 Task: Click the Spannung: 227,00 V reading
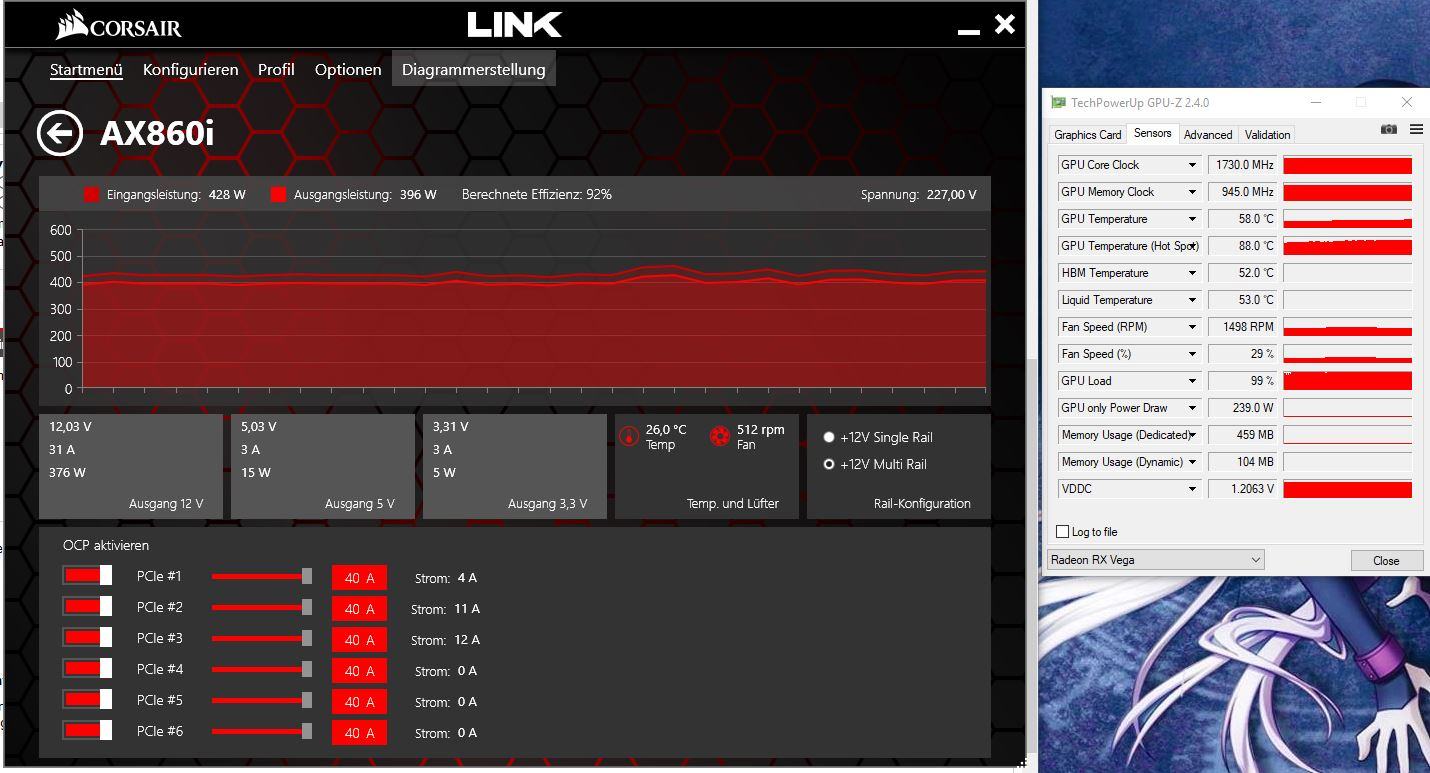point(919,194)
